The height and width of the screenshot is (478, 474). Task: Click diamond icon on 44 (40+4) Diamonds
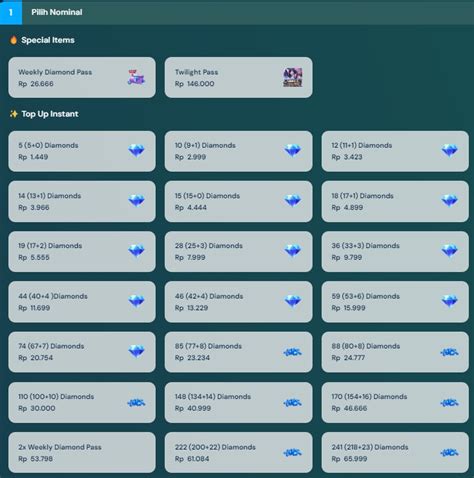pyautogui.click(x=136, y=301)
